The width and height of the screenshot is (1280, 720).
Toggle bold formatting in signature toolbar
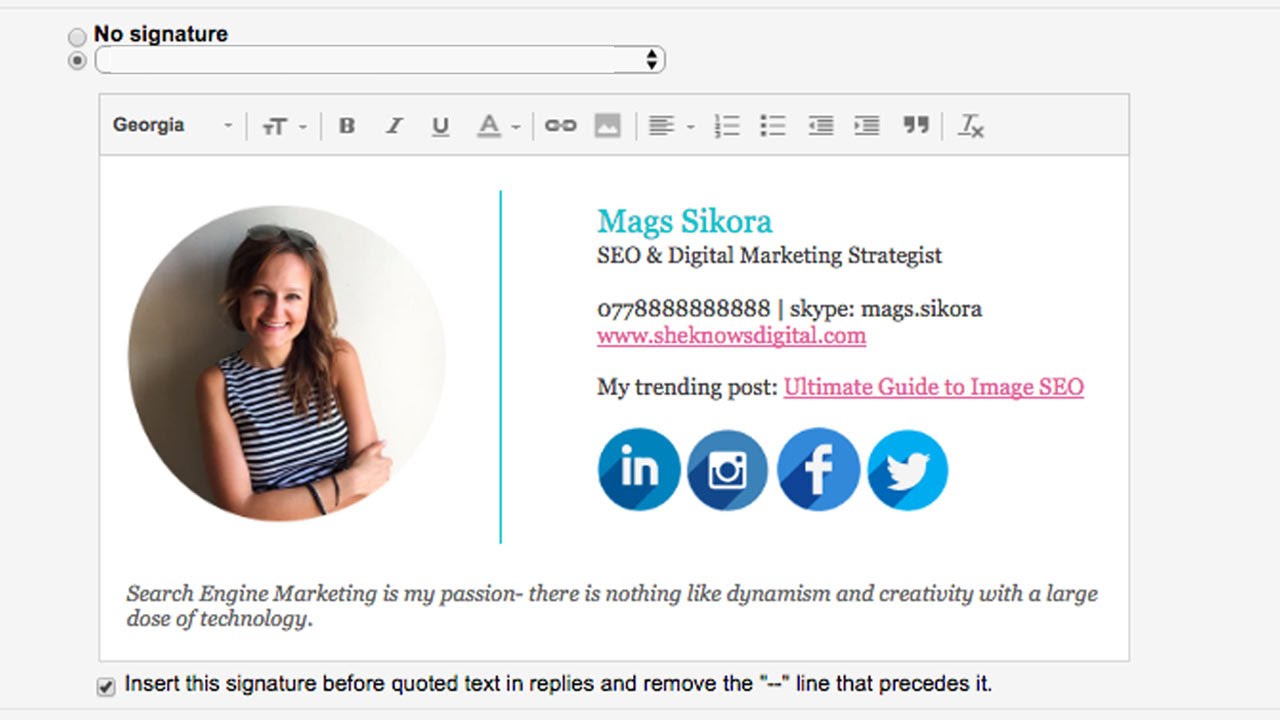point(347,126)
